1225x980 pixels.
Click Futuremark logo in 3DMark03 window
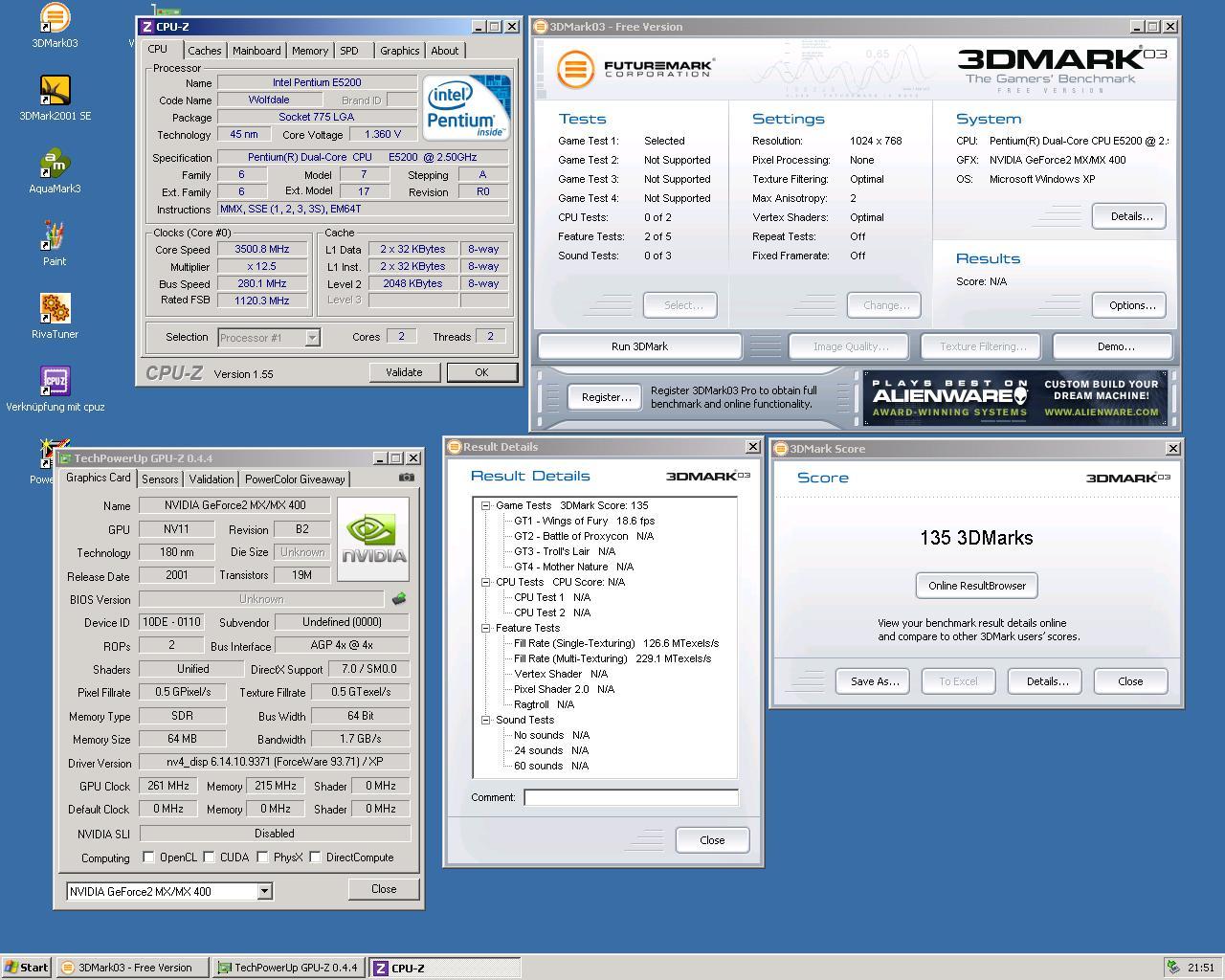tap(635, 69)
